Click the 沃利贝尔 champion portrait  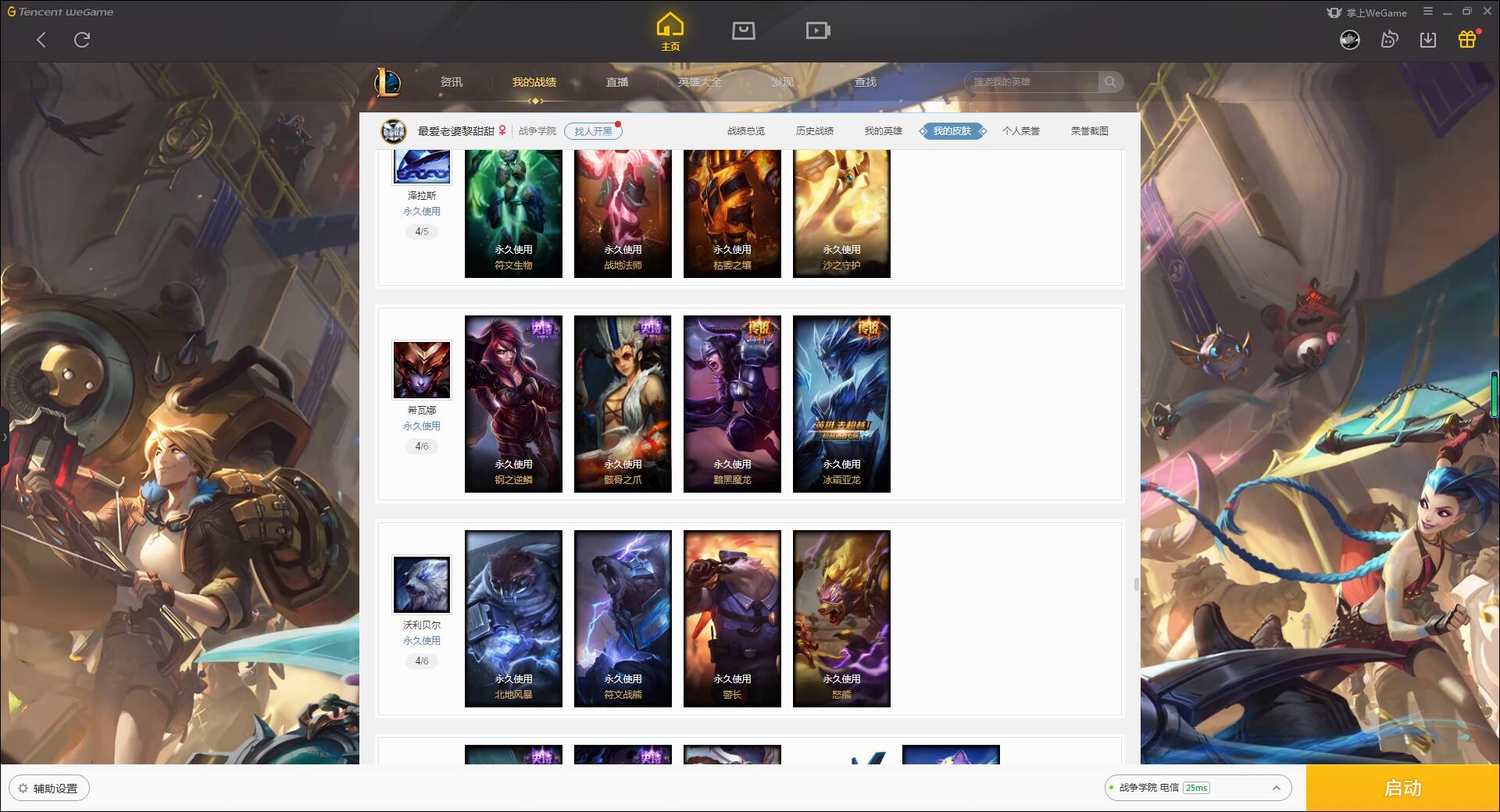pyautogui.click(x=422, y=585)
